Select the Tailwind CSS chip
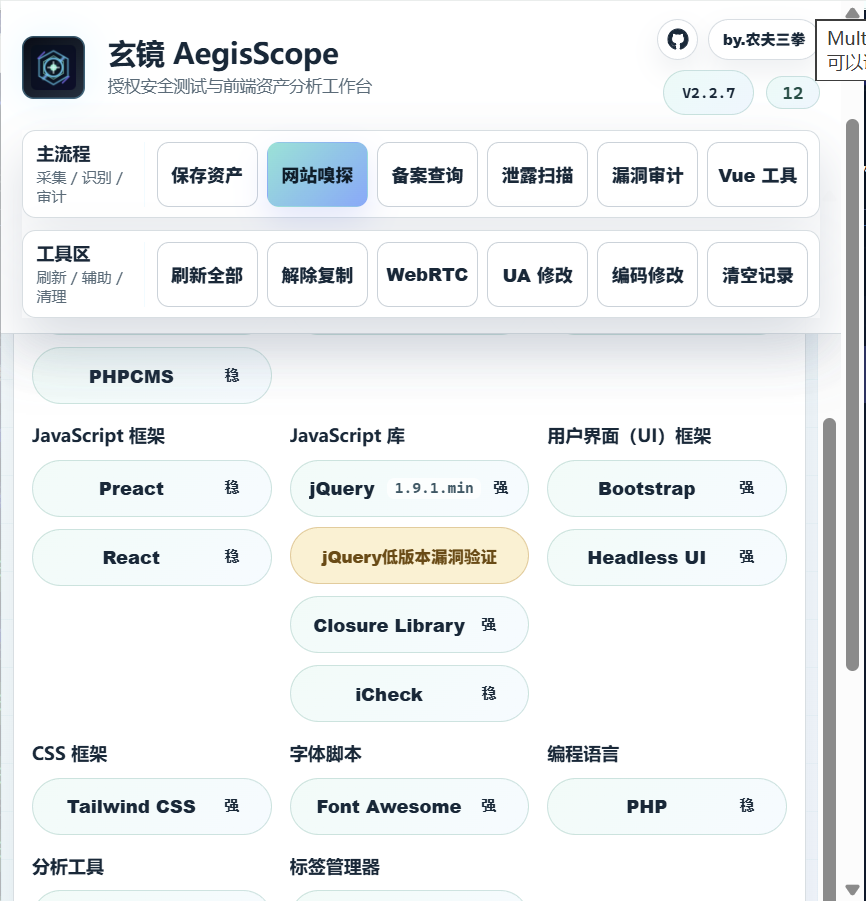866x901 pixels. click(152, 806)
